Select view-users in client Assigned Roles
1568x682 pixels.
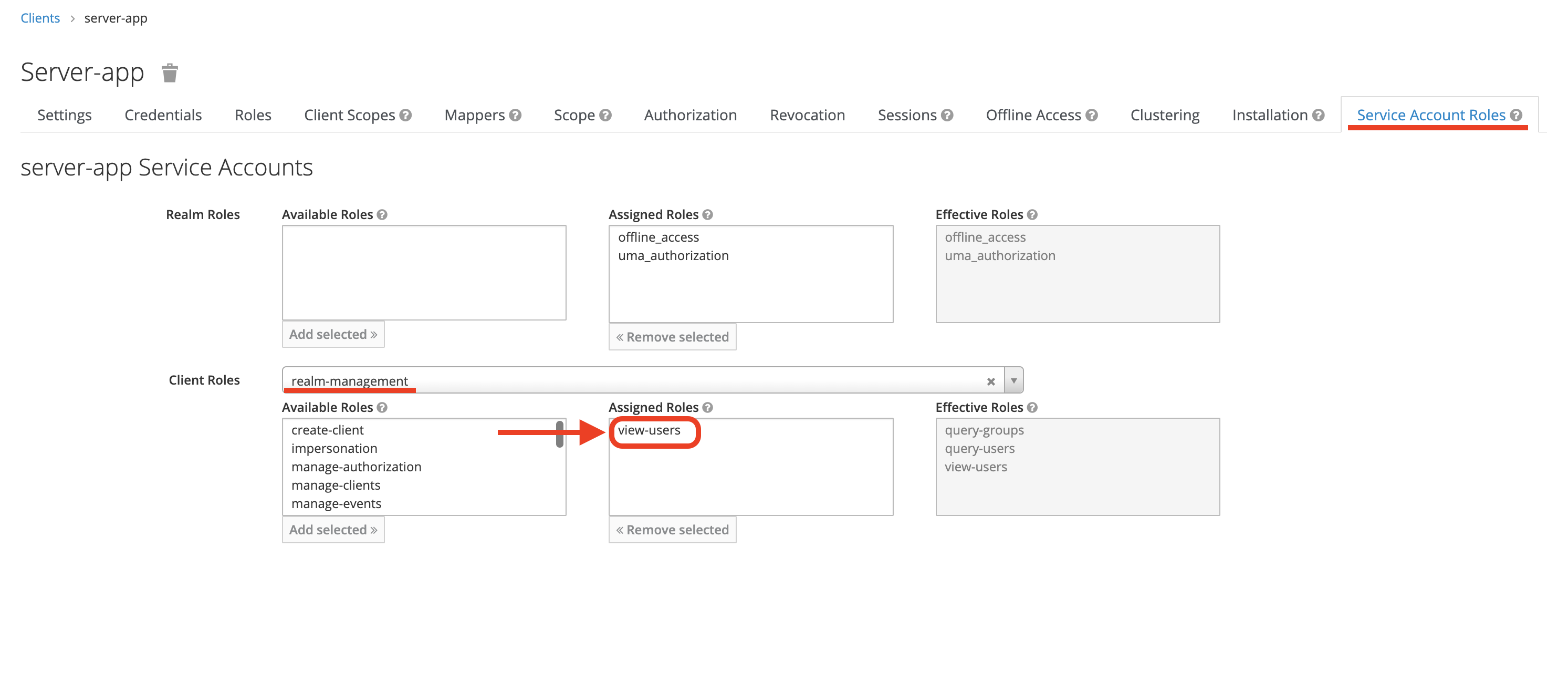click(x=649, y=430)
